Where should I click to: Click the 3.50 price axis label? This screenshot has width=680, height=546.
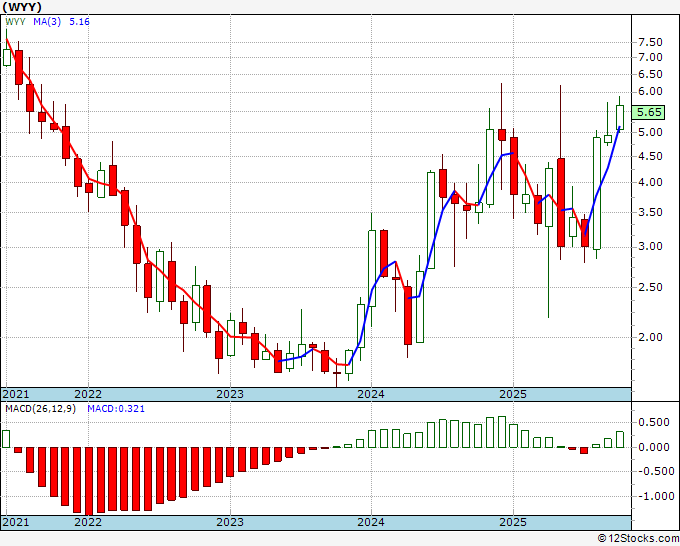(650, 213)
